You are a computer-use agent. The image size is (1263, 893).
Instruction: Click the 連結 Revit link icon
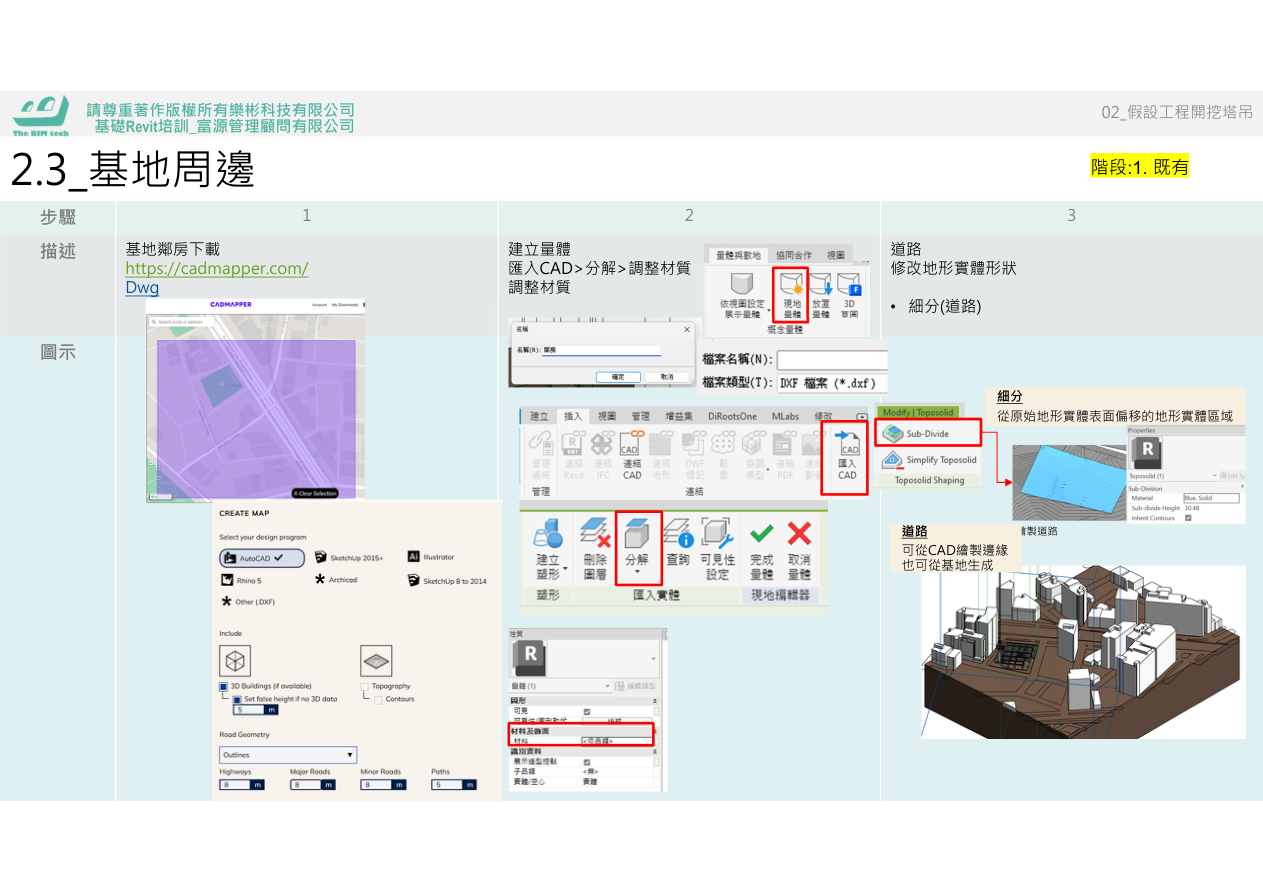pos(573,455)
